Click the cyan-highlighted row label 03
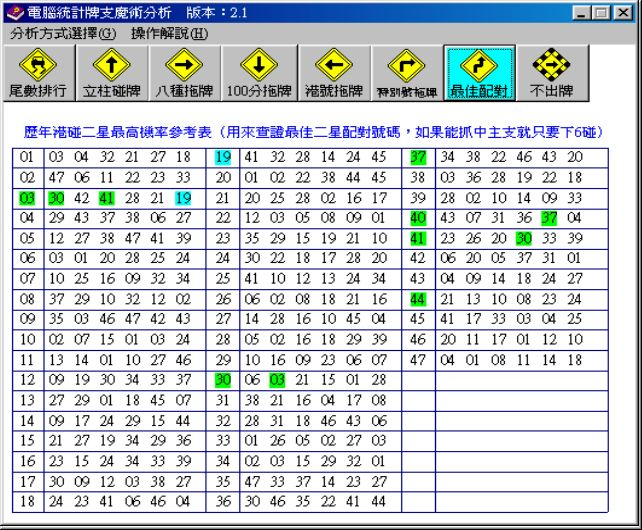This screenshot has height=530, width=642. (x=27, y=198)
